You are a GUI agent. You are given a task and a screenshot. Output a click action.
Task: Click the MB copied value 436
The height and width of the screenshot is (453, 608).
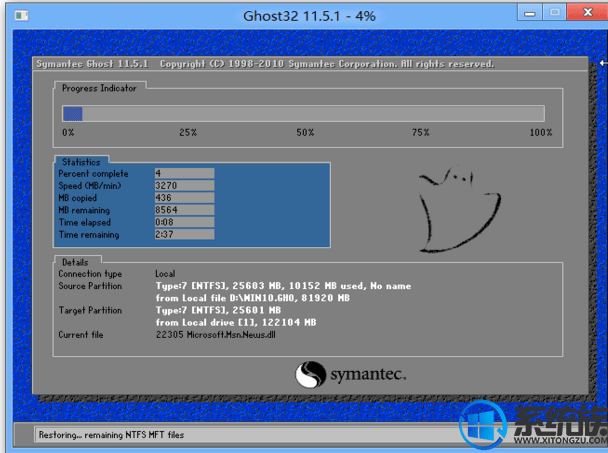(184, 198)
